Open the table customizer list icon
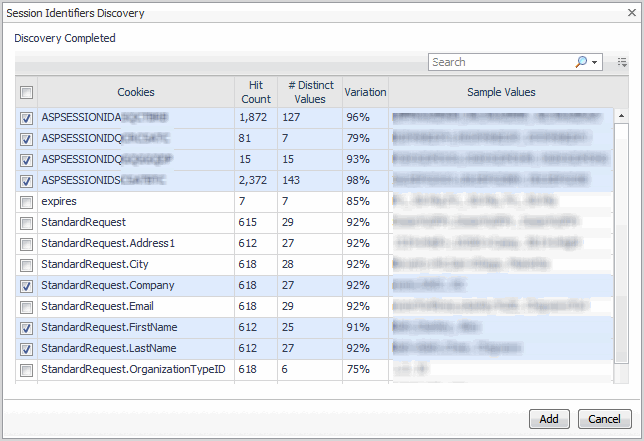 pos(622,62)
